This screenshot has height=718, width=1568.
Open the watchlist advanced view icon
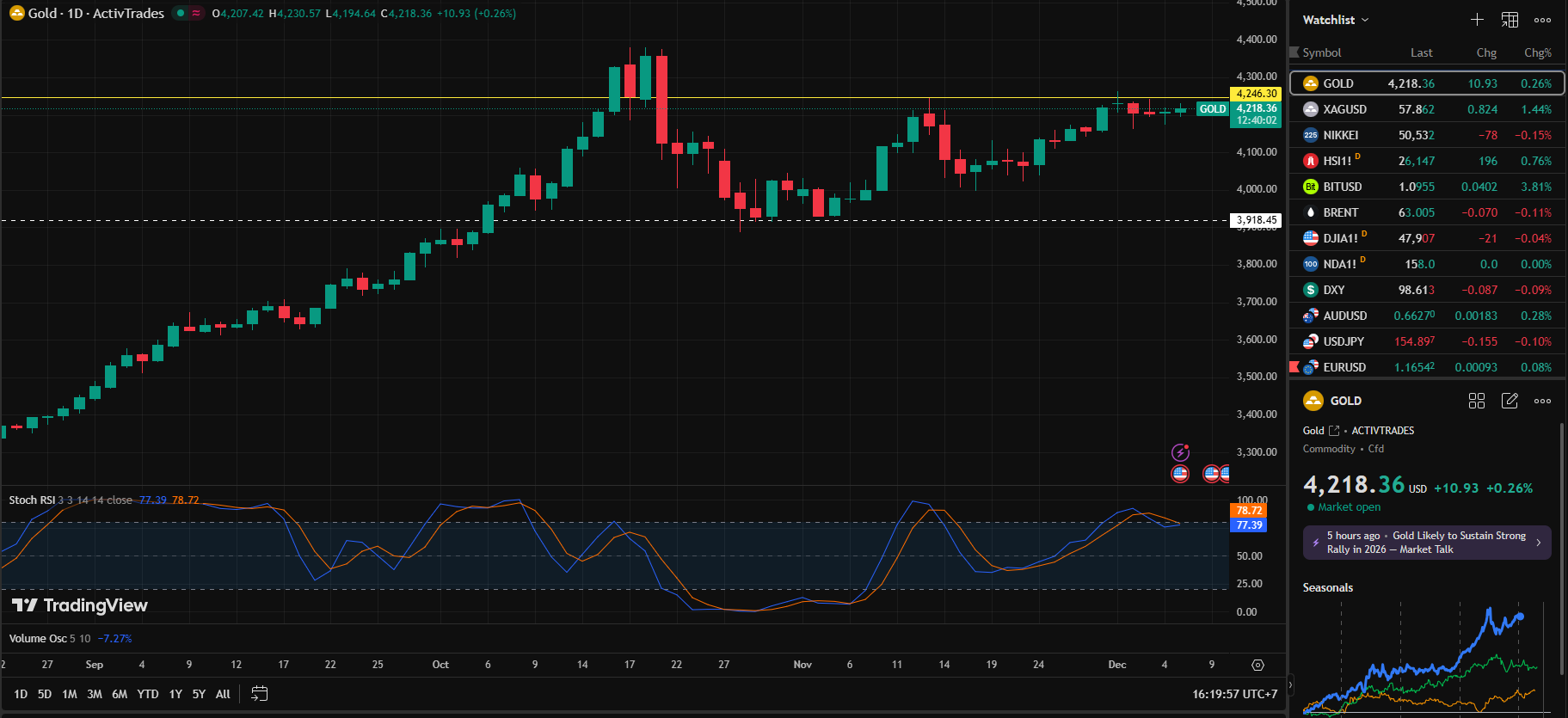(x=1510, y=20)
